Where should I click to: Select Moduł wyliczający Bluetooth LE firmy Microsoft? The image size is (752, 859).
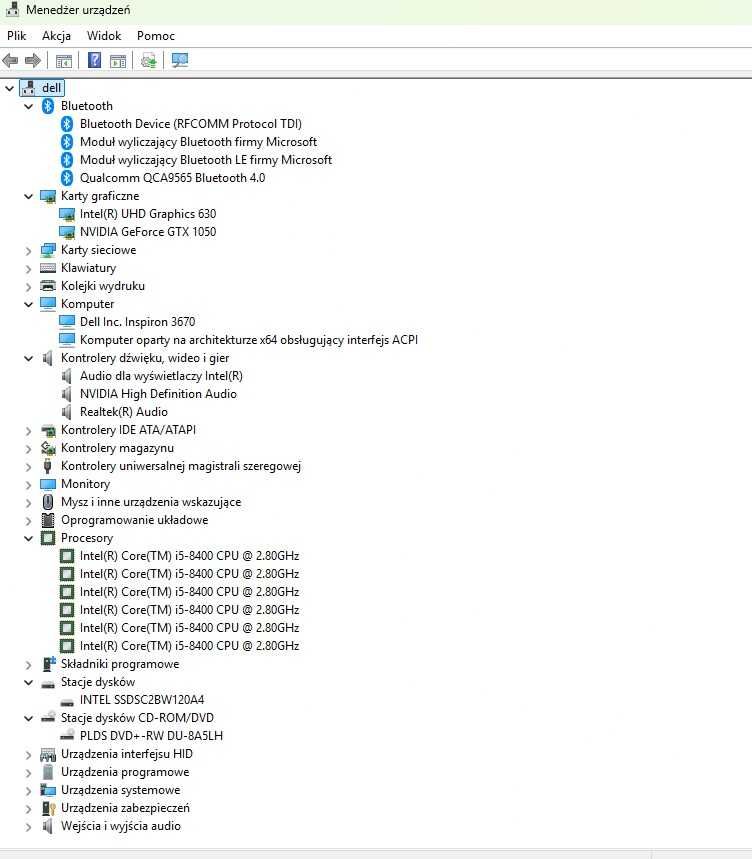coord(206,160)
